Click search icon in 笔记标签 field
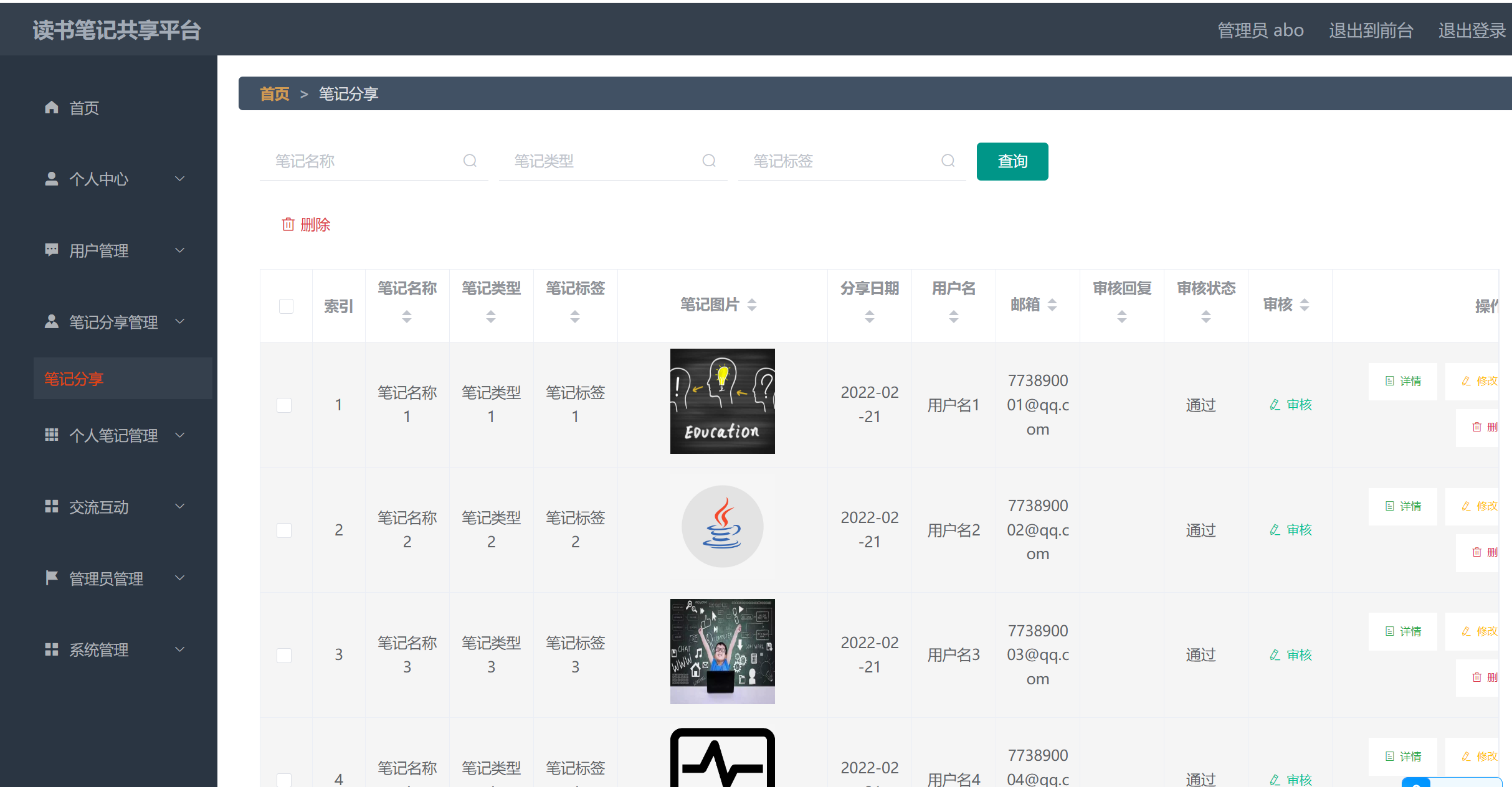The image size is (1512, 787). pyautogui.click(x=948, y=161)
